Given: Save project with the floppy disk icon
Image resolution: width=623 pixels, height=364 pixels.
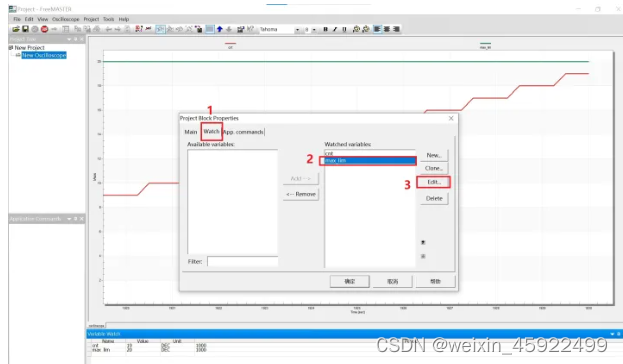Looking at the screenshot, I should [x=25, y=29].
